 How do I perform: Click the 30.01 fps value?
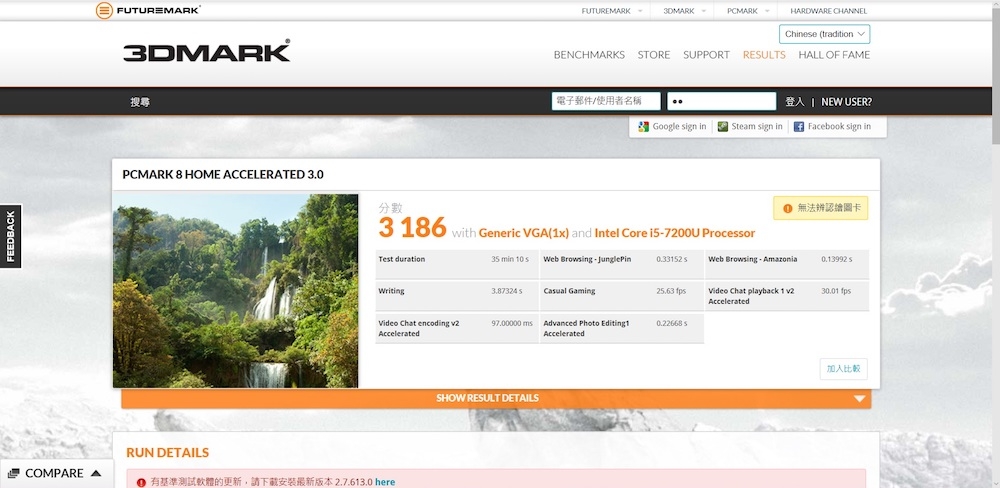pos(836,291)
